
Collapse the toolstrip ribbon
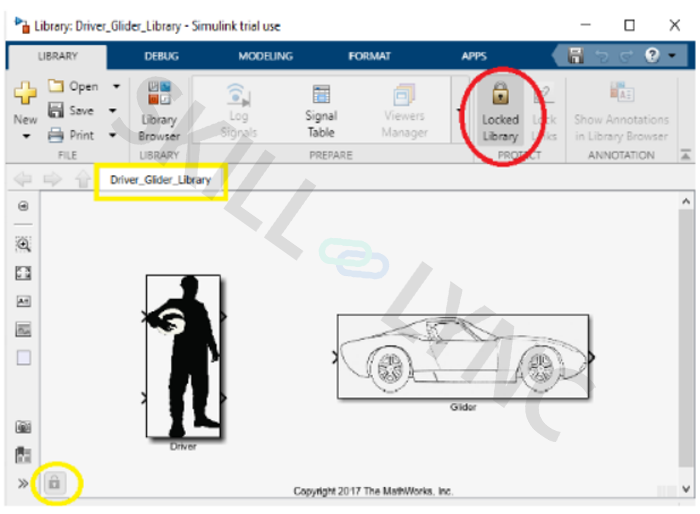685,155
